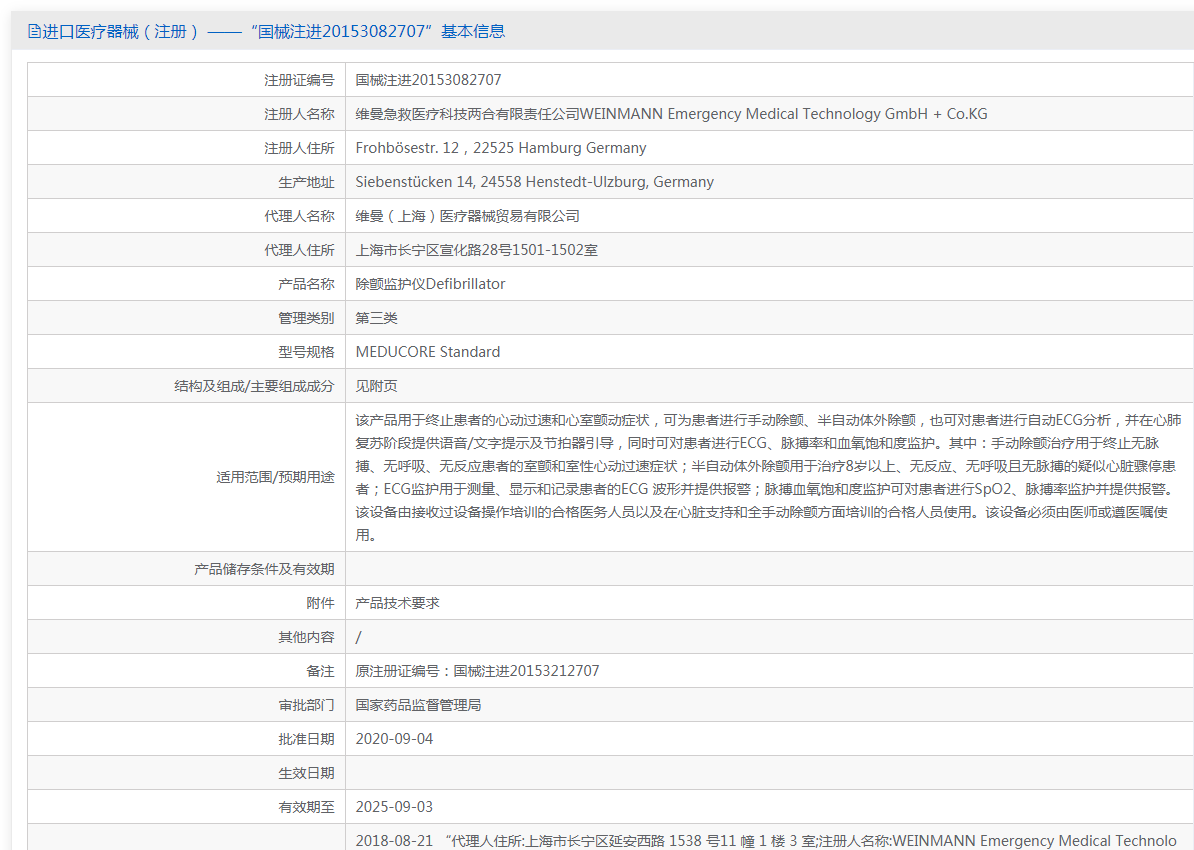The width and height of the screenshot is (1194, 850).
Task: Click the 有效期至 label
Action: [306, 807]
